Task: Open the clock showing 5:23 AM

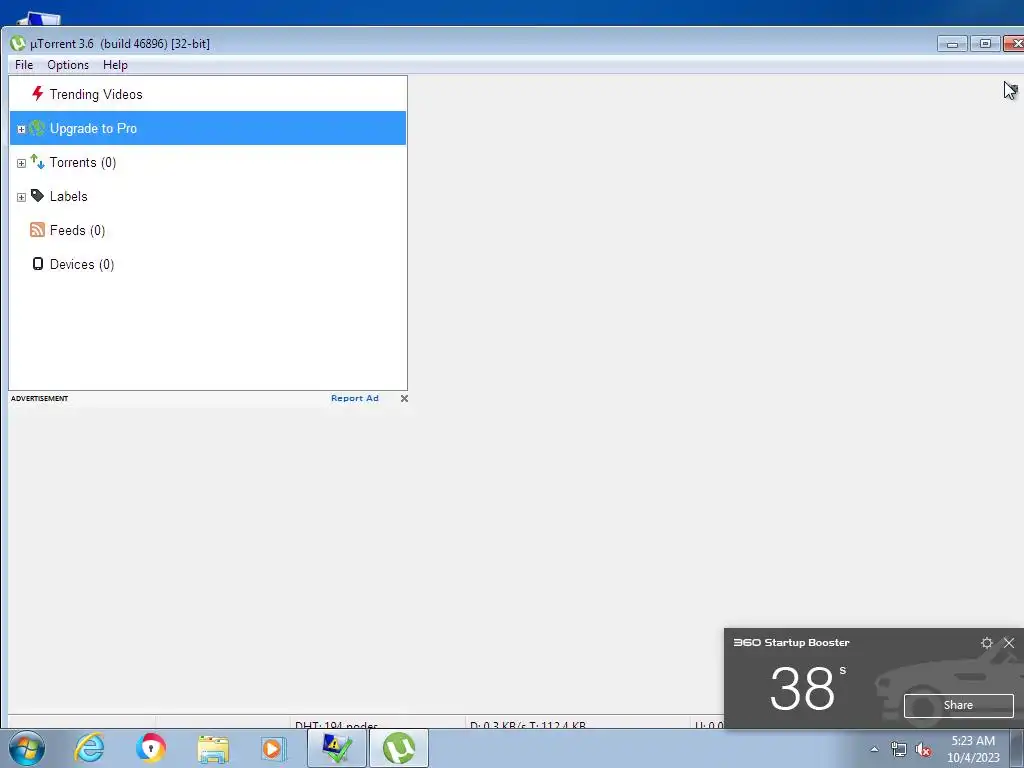Action: pos(973,749)
